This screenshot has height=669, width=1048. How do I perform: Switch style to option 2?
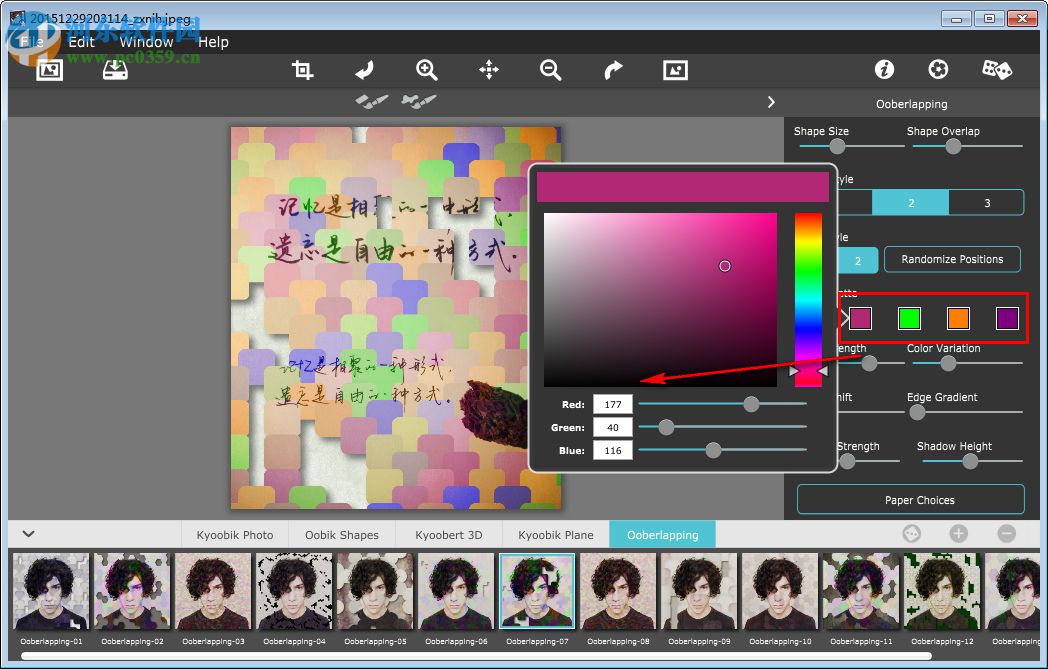pyautogui.click(x=910, y=202)
